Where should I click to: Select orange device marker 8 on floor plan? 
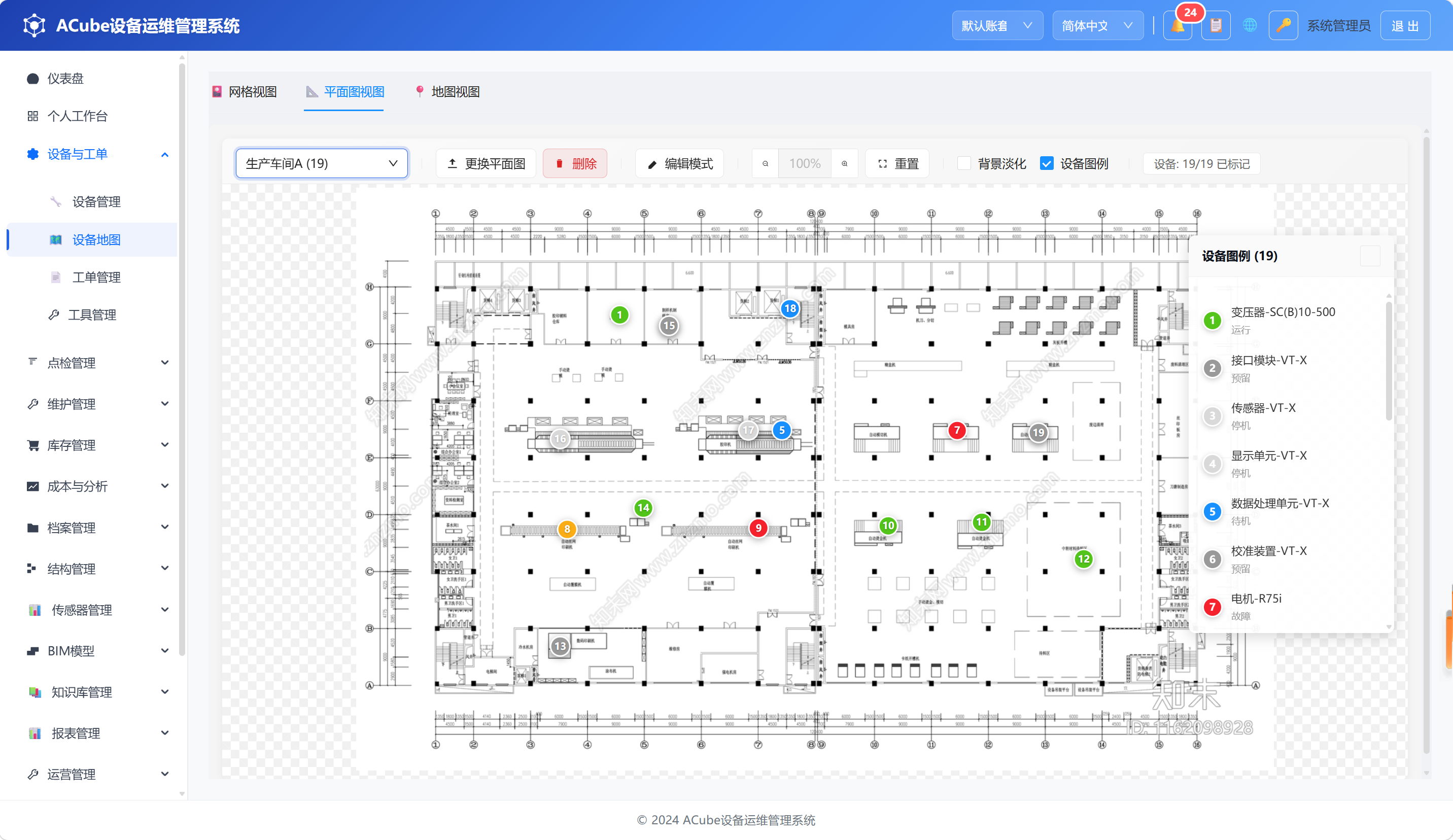point(567,529)
